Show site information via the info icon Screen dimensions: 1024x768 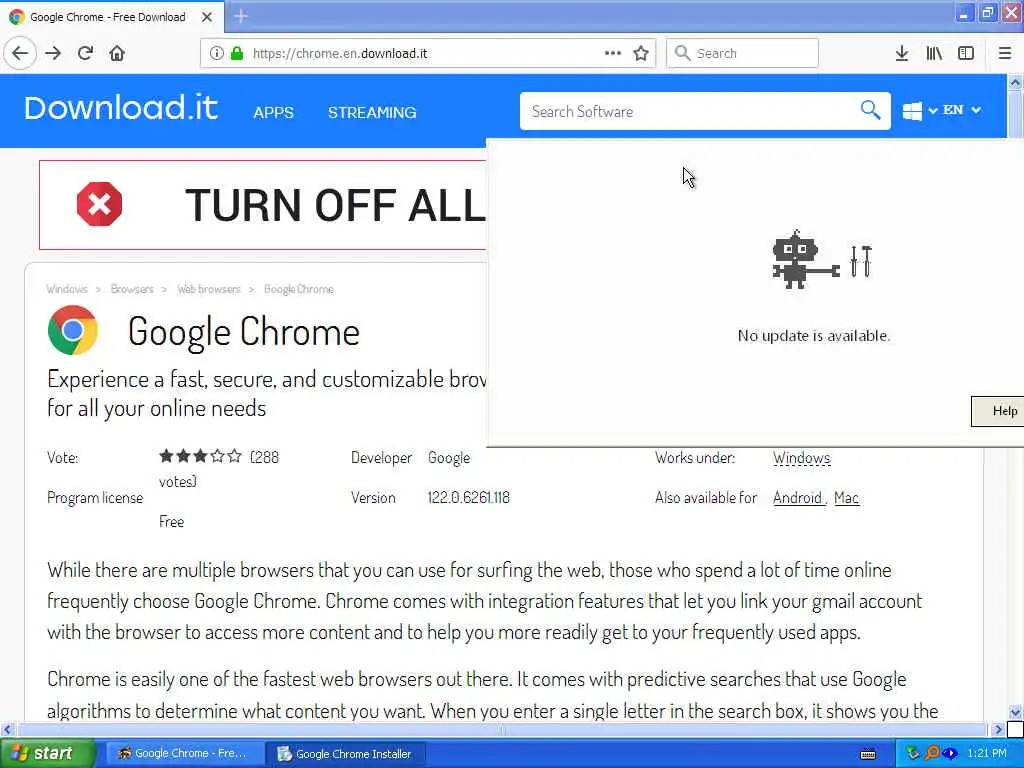(x=216, y=53)
